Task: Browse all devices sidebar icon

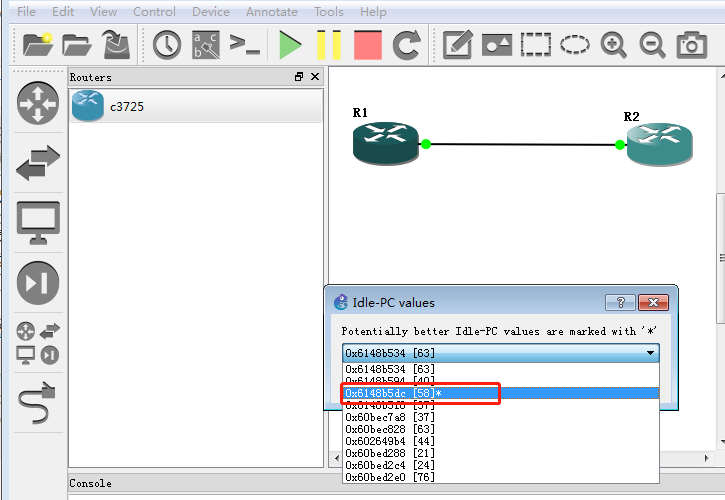Action: click(x=38, y=343)
